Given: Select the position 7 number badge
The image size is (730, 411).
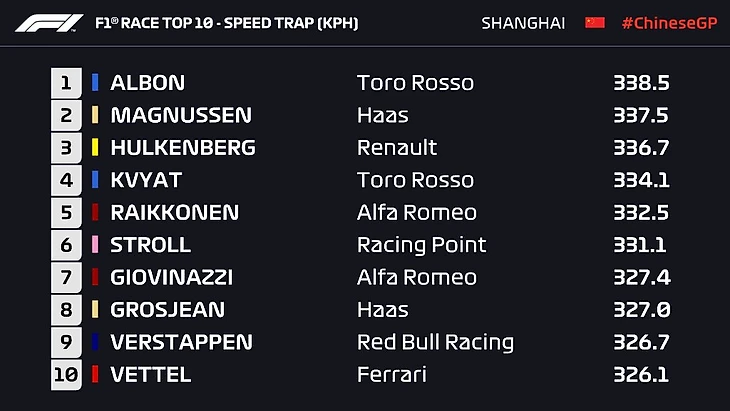Looking at the screenshot, I should [x=66, y=277].
